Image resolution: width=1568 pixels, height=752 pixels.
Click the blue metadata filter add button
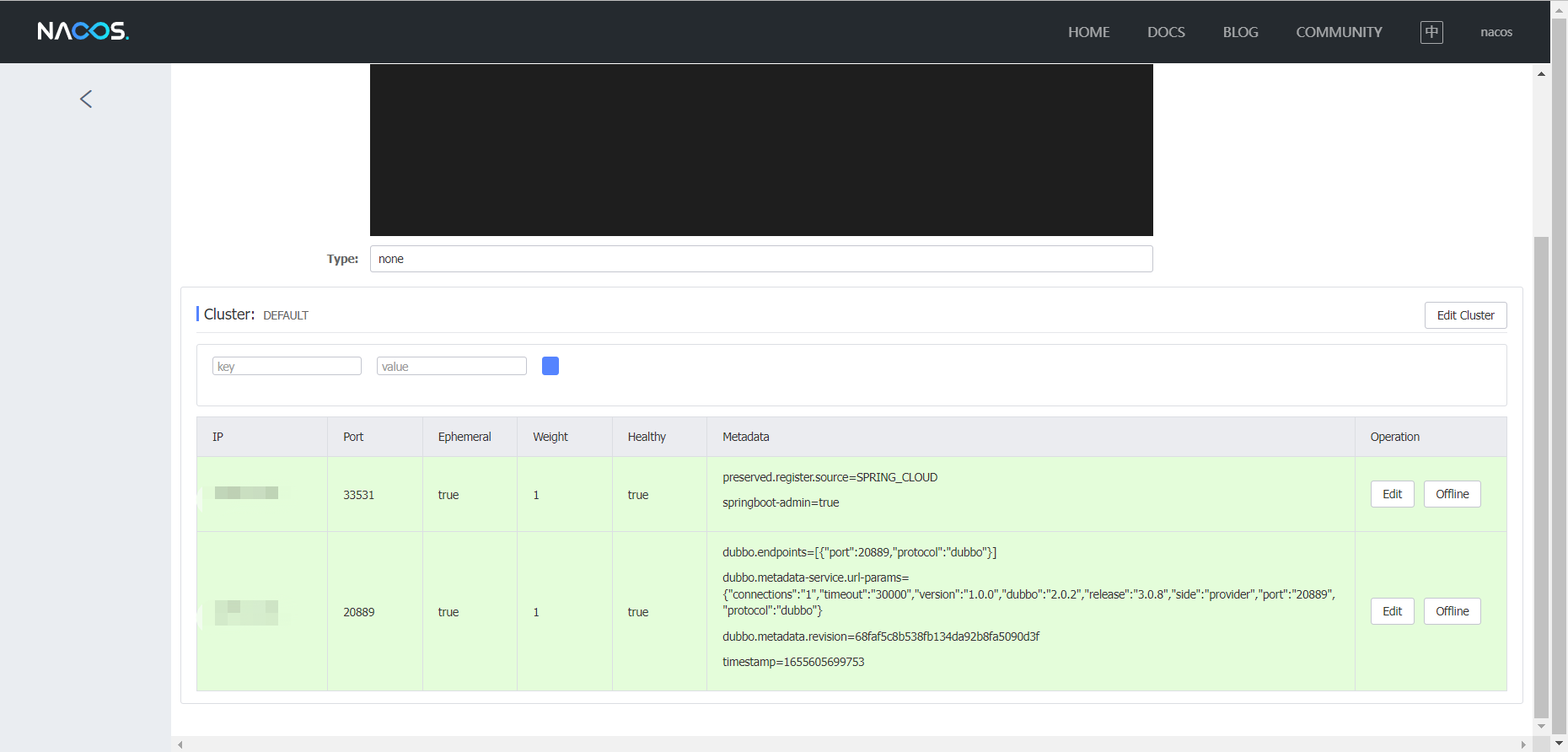(550, 366)
